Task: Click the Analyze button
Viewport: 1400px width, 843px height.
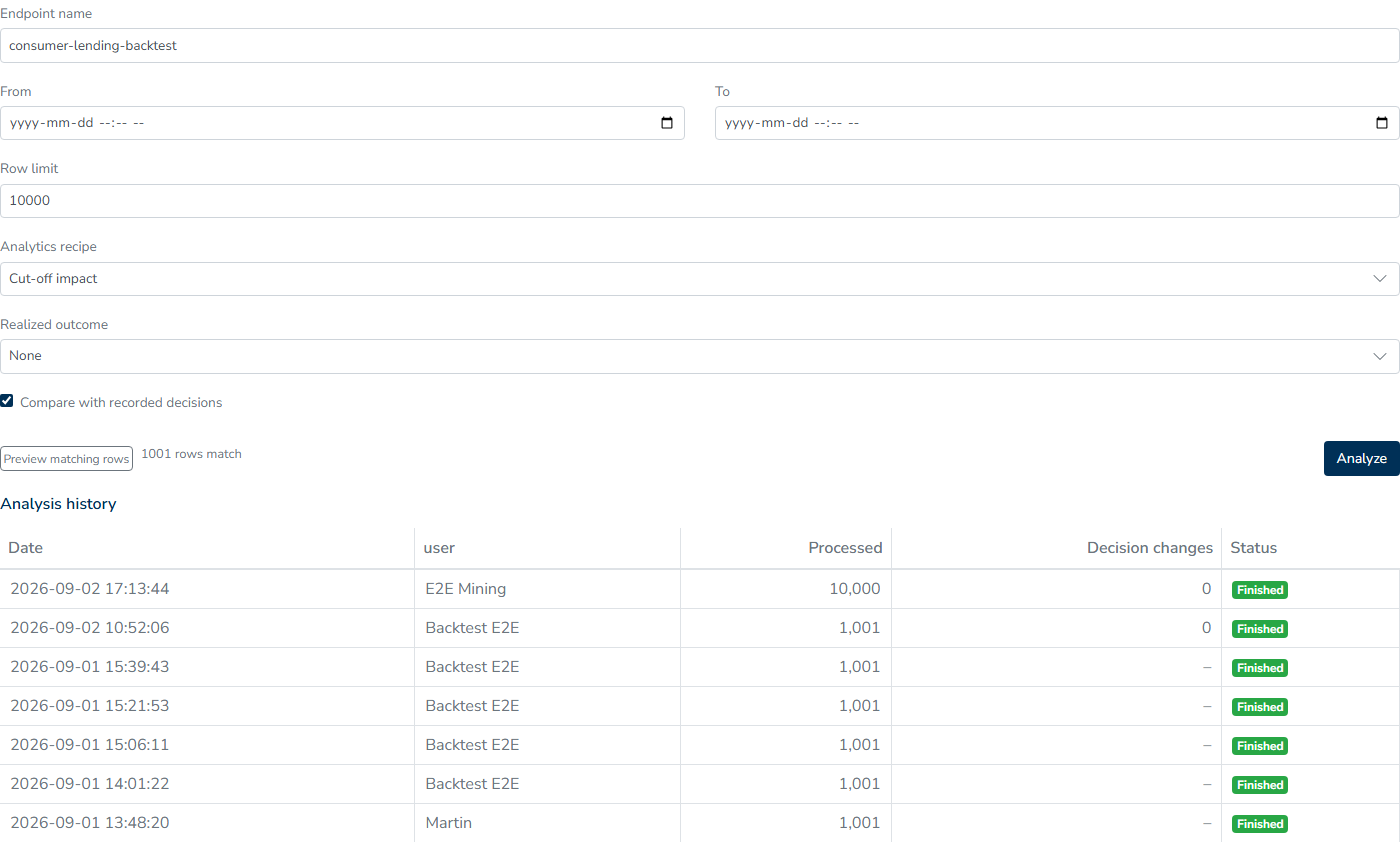Action: tap(1362, 458)
